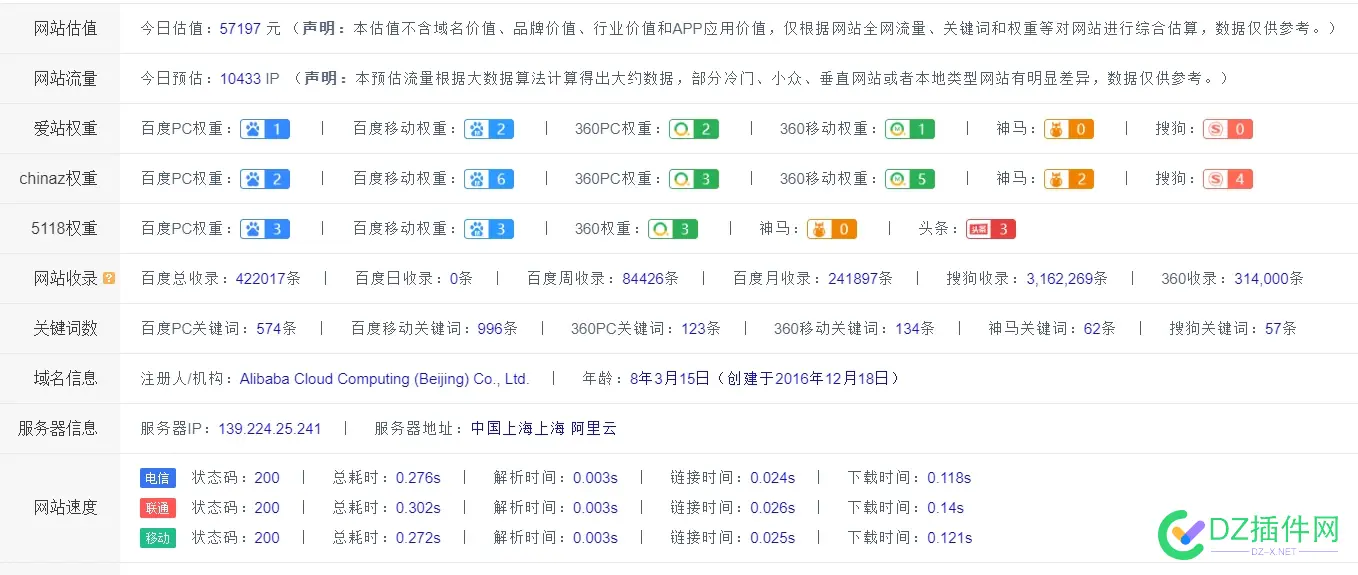Open 360PC keyword count 123

click(693, 328)
